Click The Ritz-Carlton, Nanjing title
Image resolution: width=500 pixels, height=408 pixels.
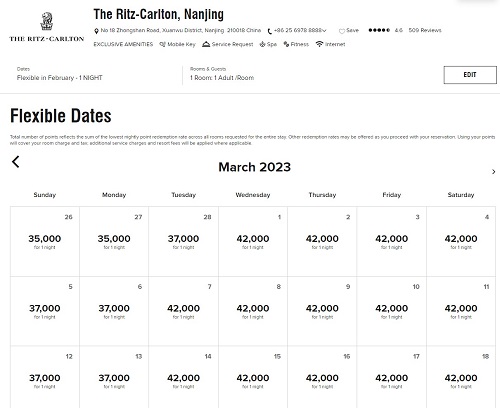[158, 15]
